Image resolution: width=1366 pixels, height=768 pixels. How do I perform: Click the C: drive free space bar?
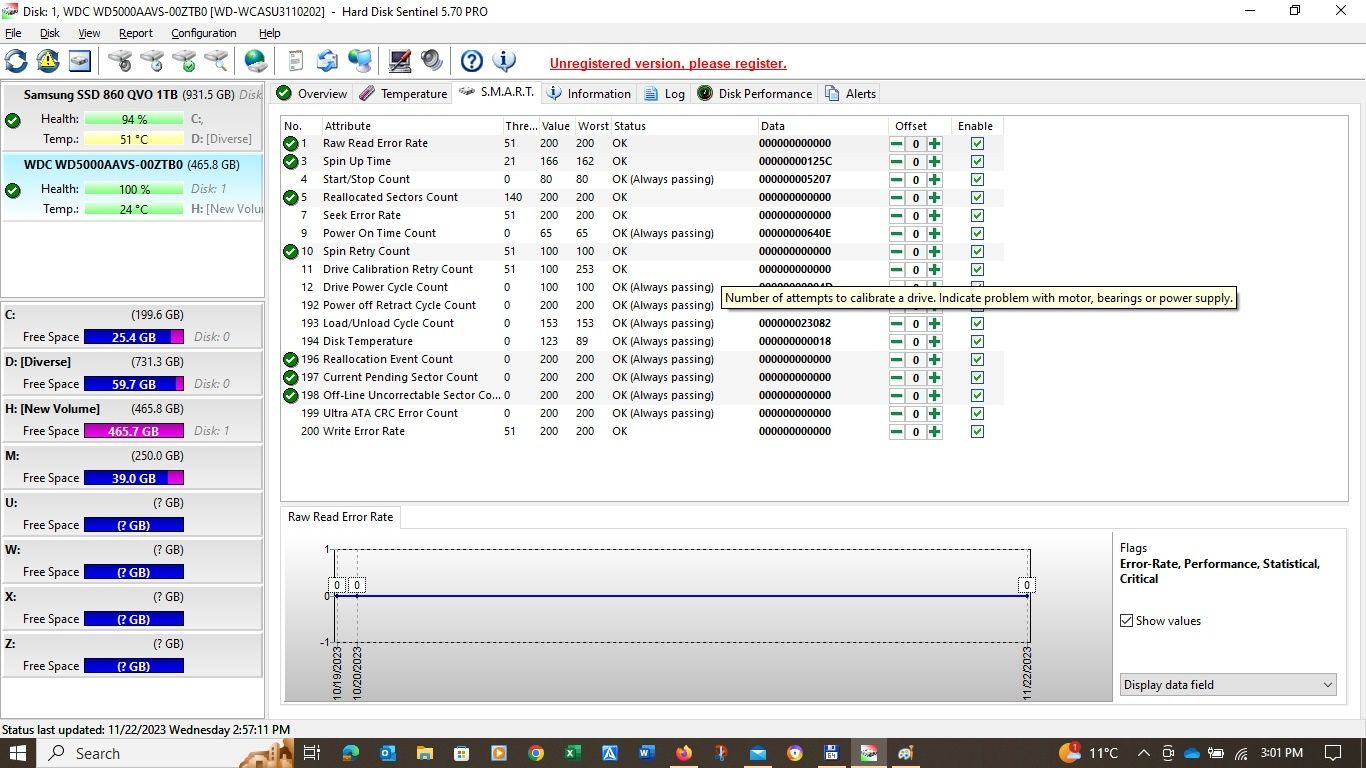[x=134, y=337]
